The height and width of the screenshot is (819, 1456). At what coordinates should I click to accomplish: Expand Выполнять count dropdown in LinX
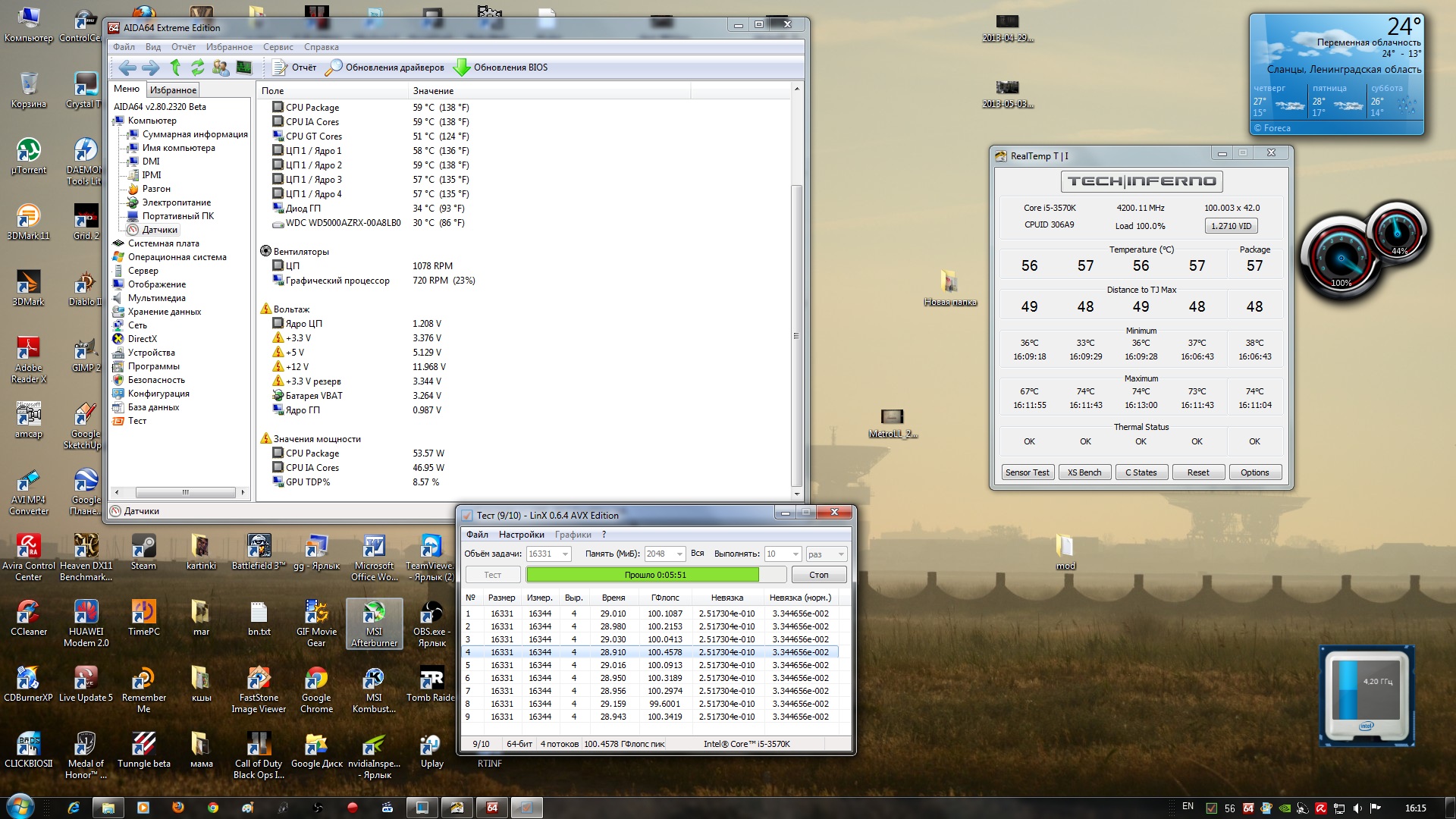795,554
